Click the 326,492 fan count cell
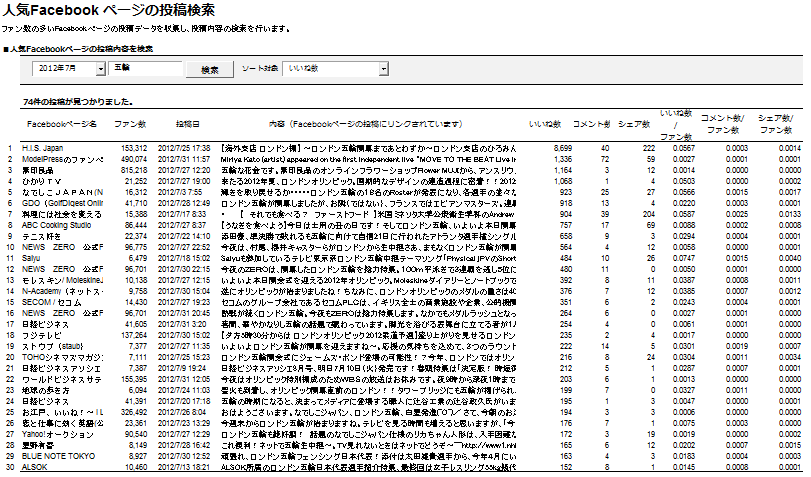Image resolution: width=811 pixels, height=477 pixels. (134, 412)
